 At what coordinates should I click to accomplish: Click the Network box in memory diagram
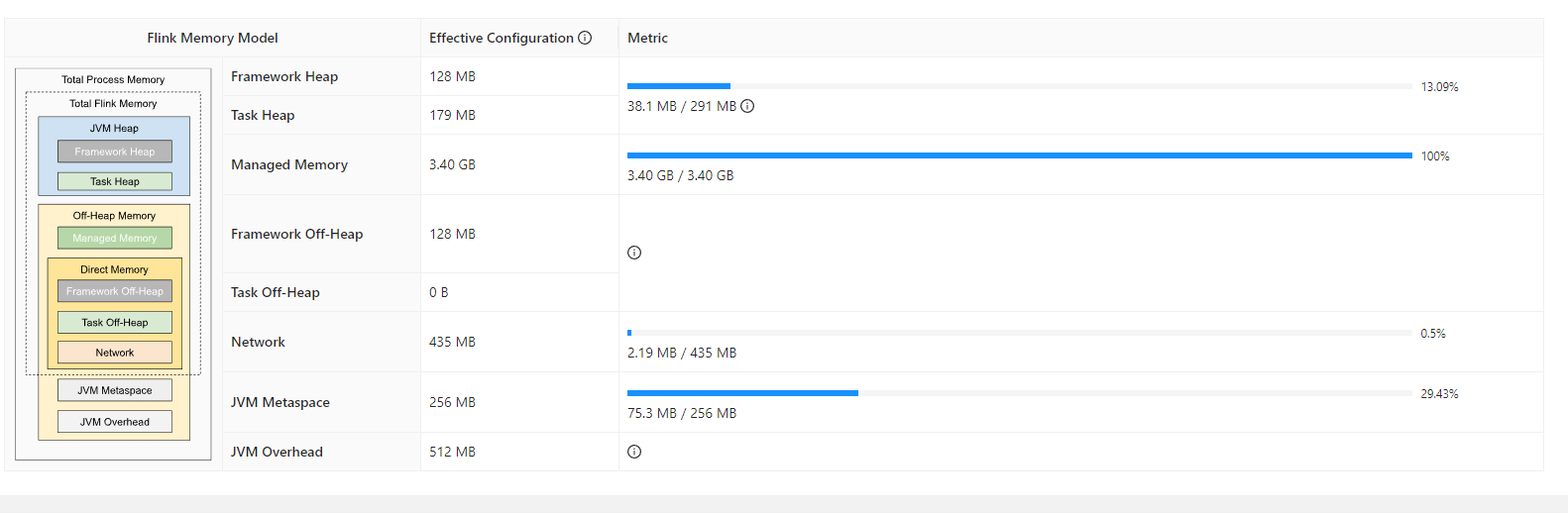tap(115, 353)
